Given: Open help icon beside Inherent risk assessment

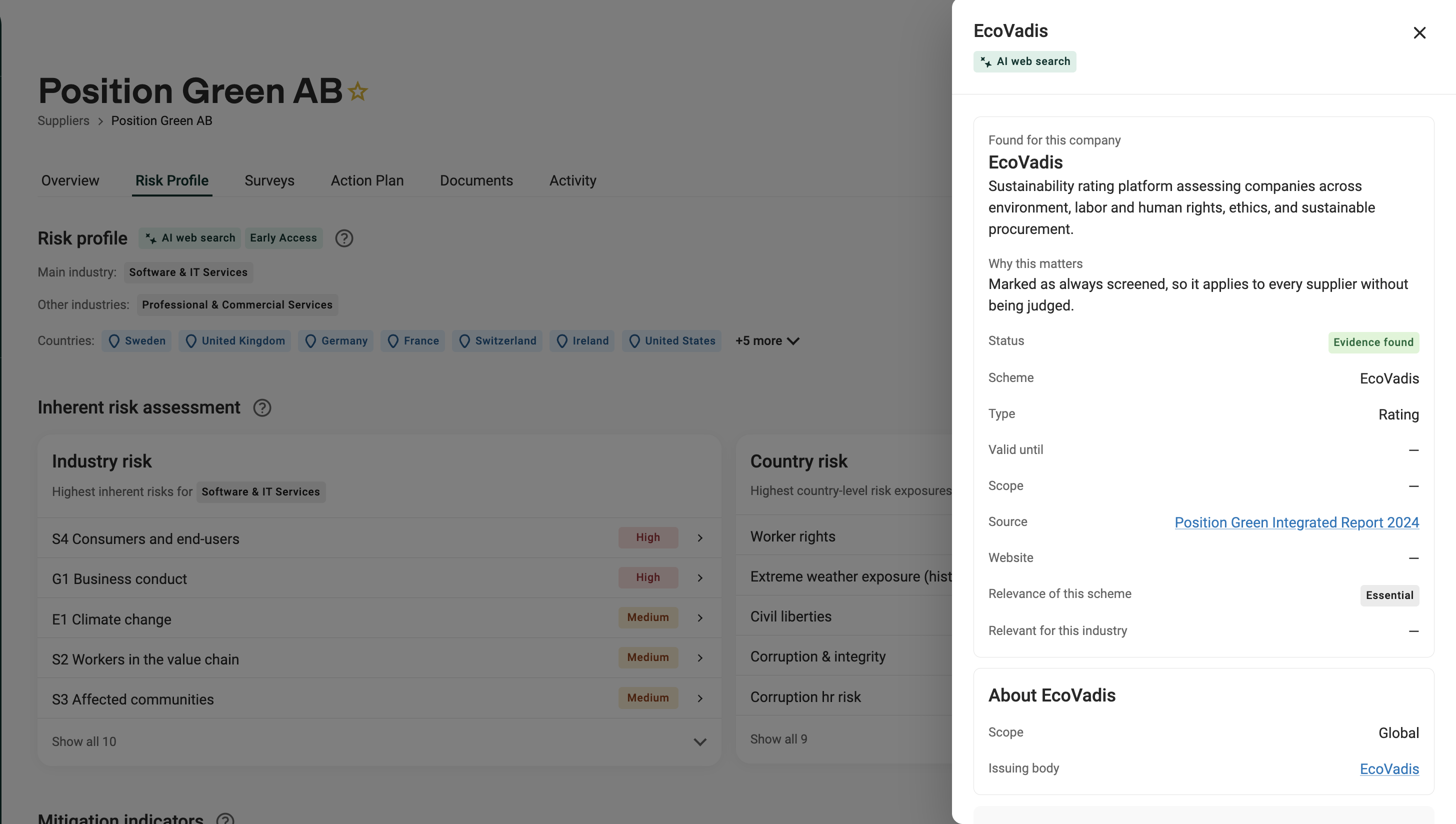Looking at the screenshot, I should click(x=262, y=407).
